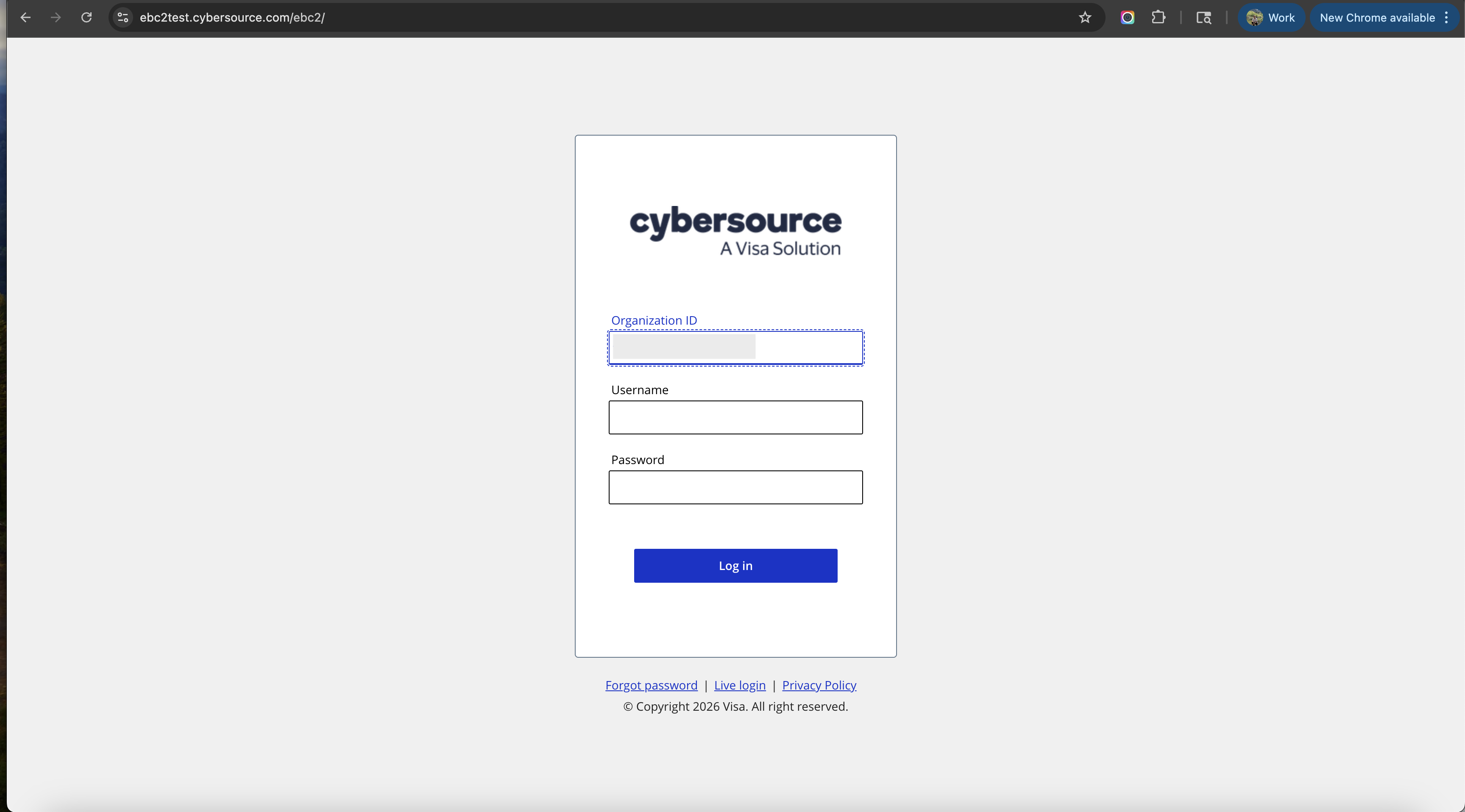Click the Cybersource logo

735,231
